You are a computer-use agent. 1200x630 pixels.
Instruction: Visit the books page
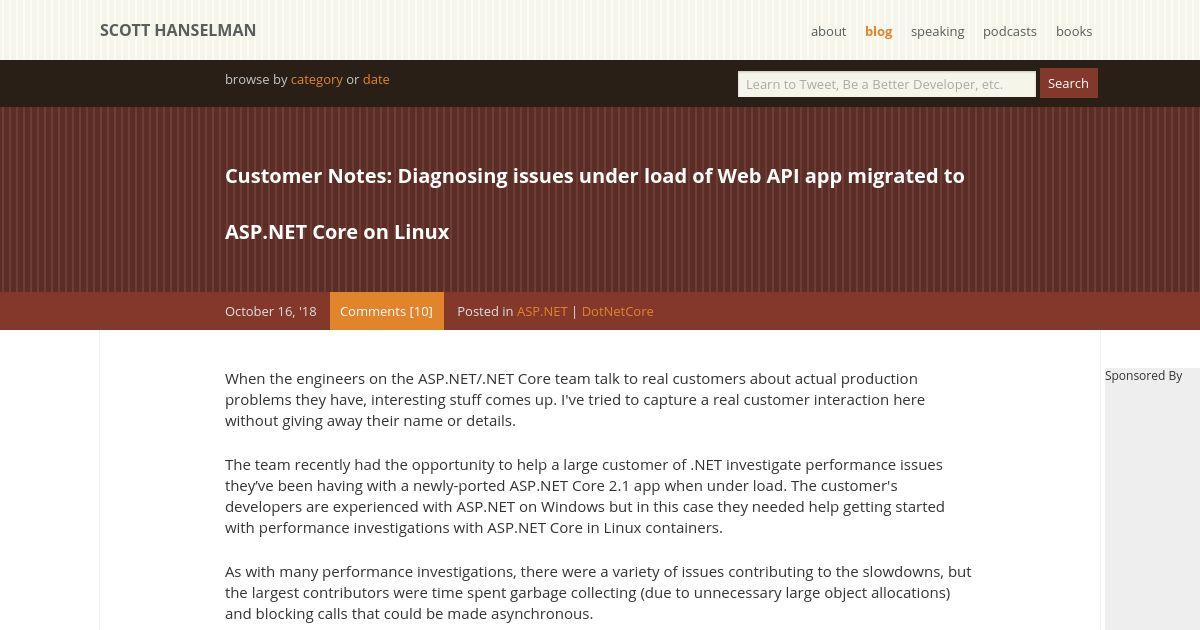1074,31
